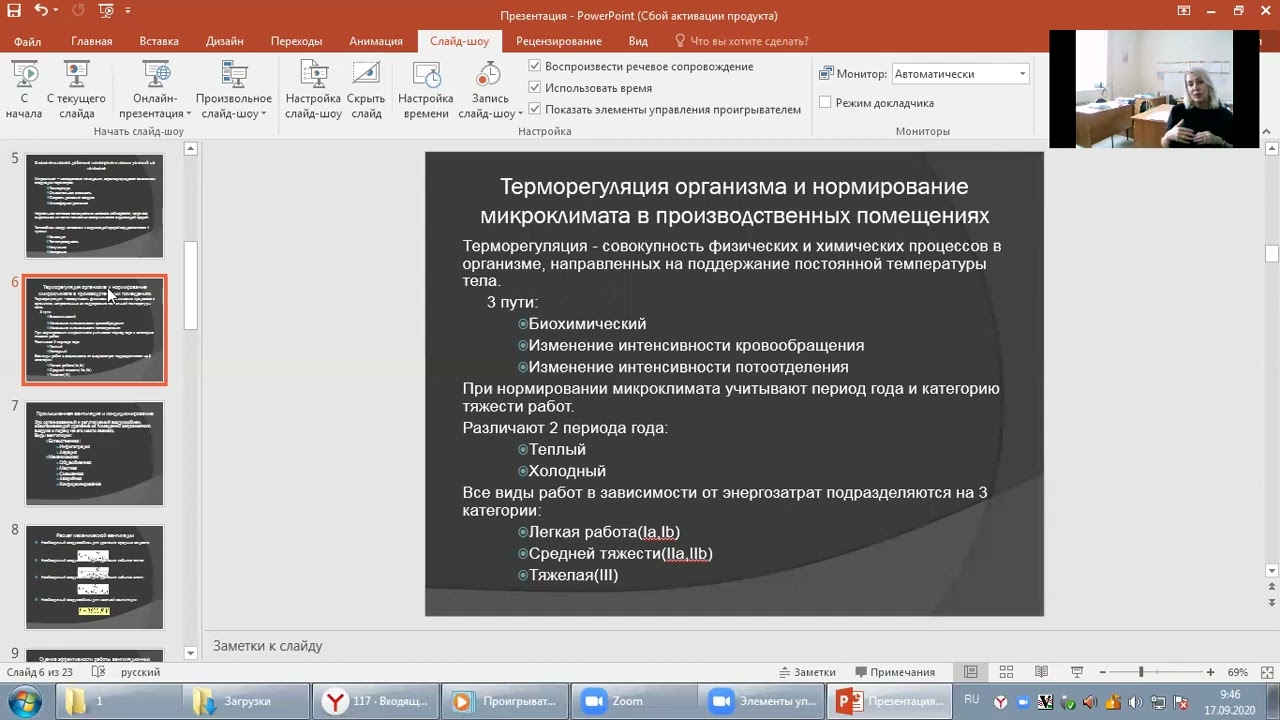Screen dimensions: 1280x720
Task: Open Yandex browser taskbar window
Action: coord(376,701)
